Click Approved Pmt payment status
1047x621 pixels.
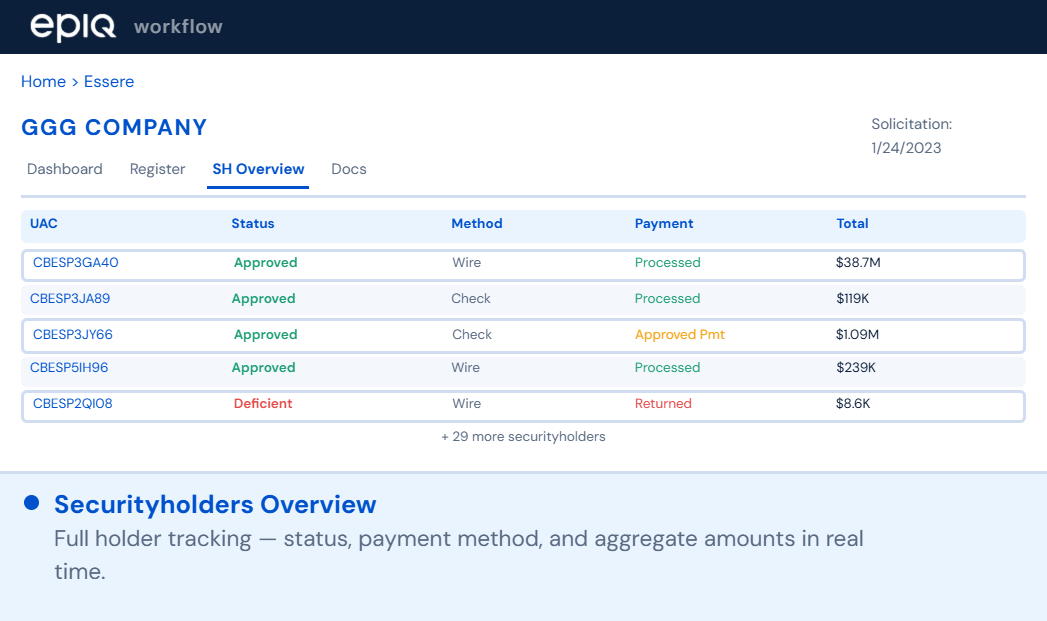pos(680,335)
